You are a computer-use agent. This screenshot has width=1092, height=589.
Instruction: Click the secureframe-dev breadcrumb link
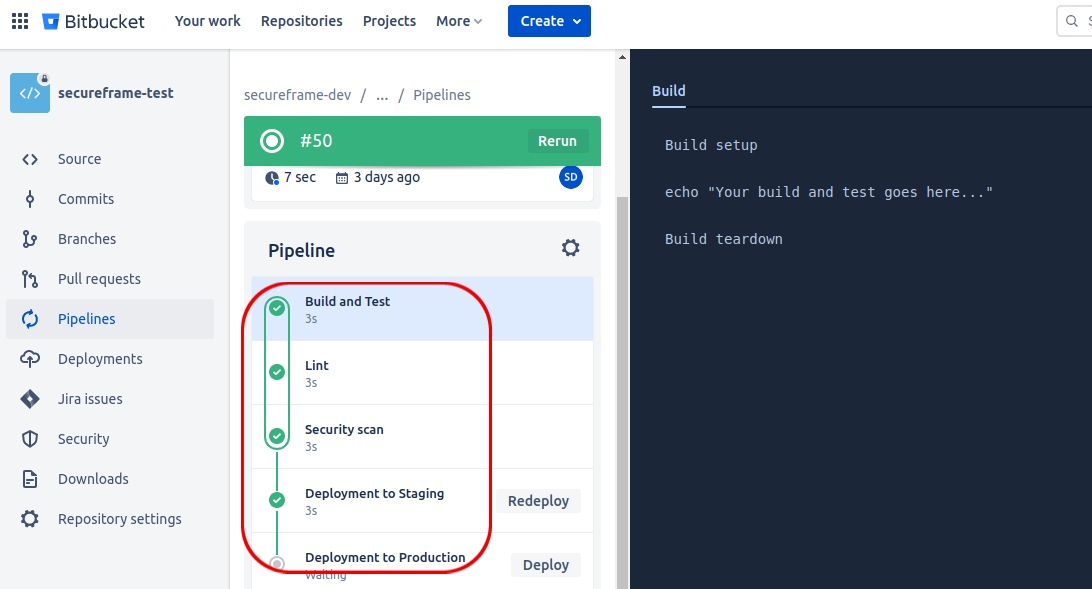(297, 95)
